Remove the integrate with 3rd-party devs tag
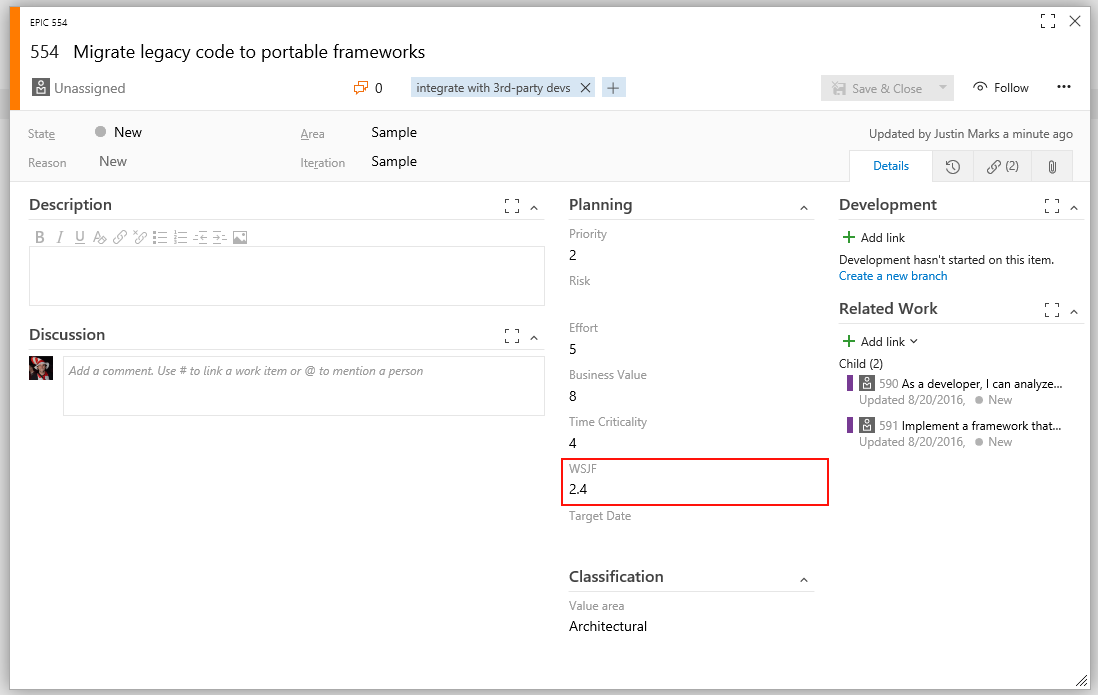The width and height of the screenshot is (1098, 695). (586, 87)
